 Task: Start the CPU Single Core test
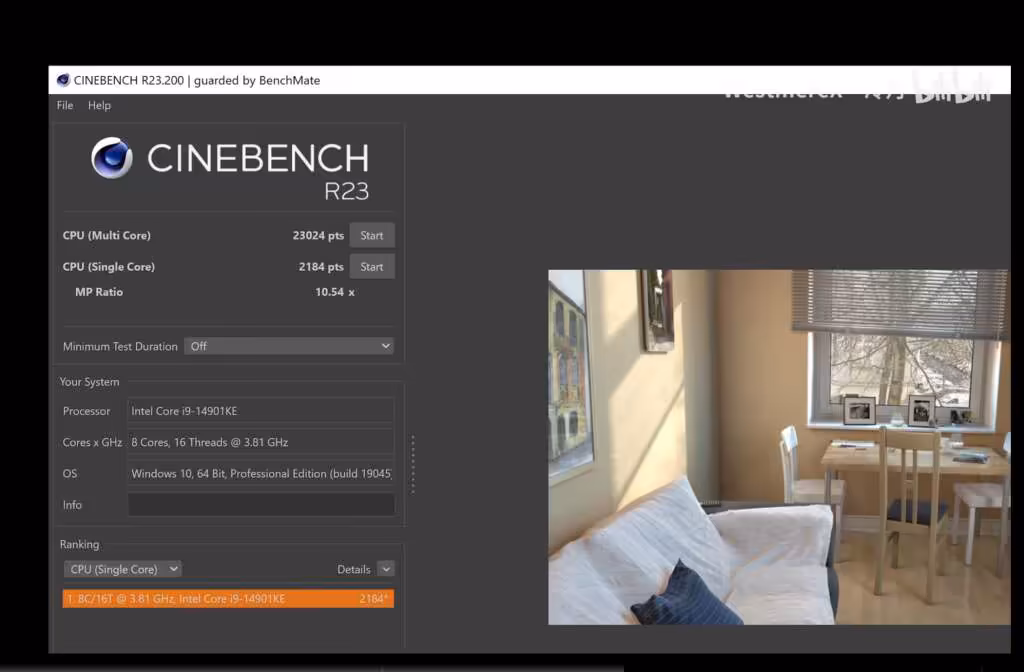(x=372, y=266)
